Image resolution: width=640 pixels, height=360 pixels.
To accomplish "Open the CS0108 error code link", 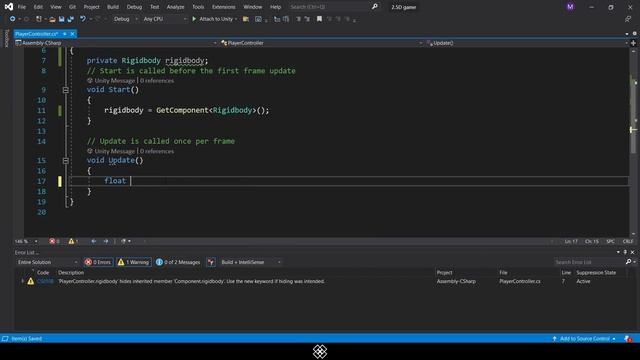I will 45,281.
